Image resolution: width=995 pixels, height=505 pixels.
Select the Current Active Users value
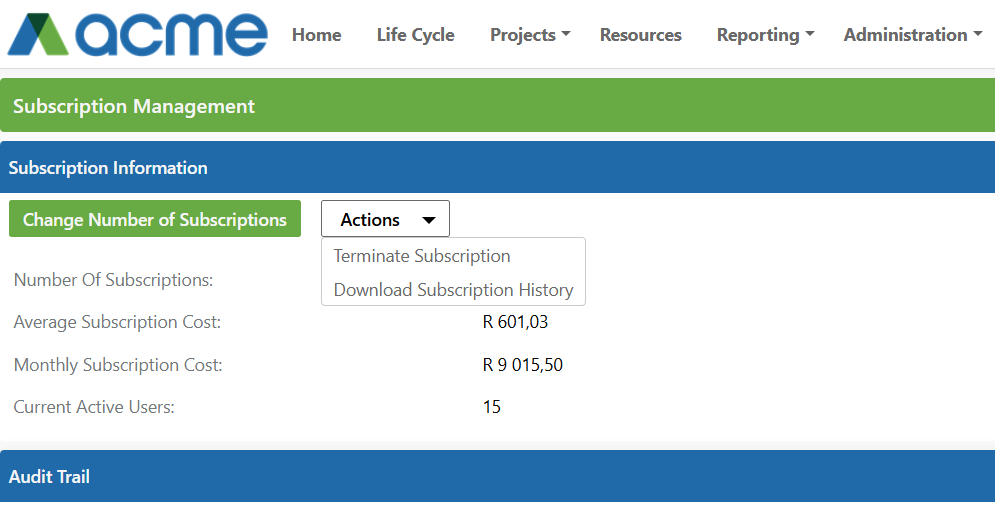pos(492,407)
